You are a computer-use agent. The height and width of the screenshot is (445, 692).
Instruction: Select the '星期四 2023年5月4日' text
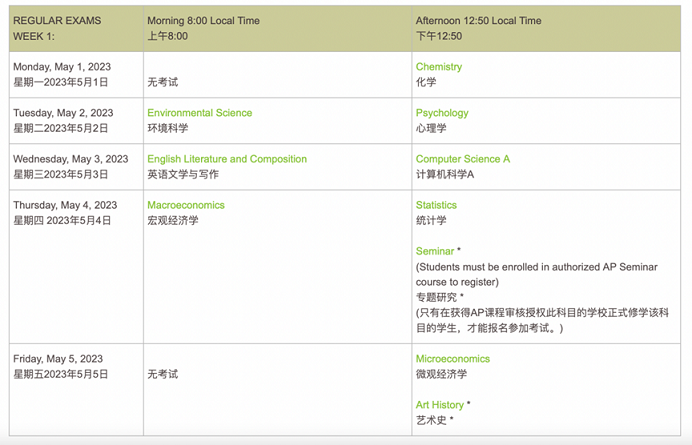62,220
